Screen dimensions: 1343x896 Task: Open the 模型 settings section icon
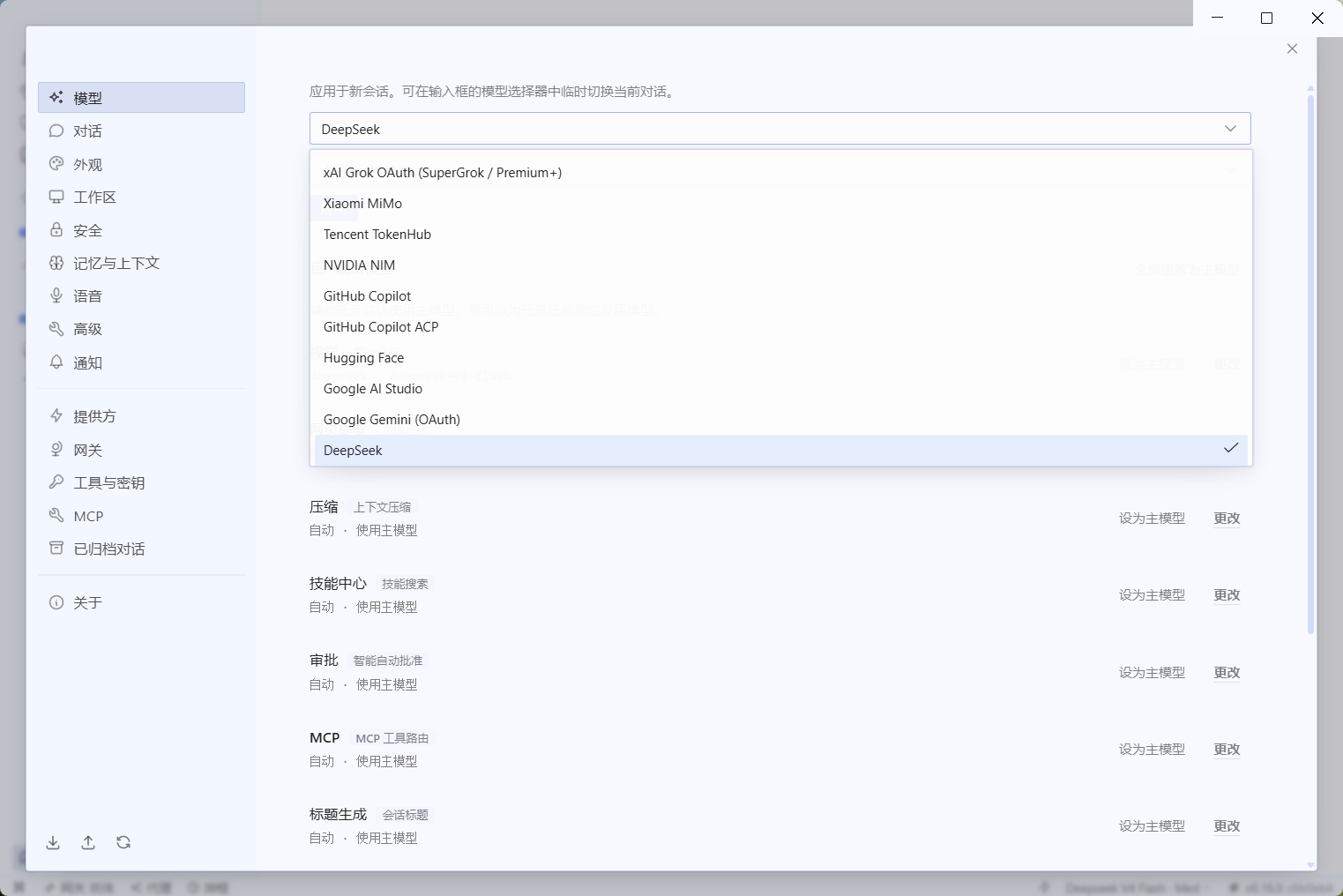click(56, 98)
